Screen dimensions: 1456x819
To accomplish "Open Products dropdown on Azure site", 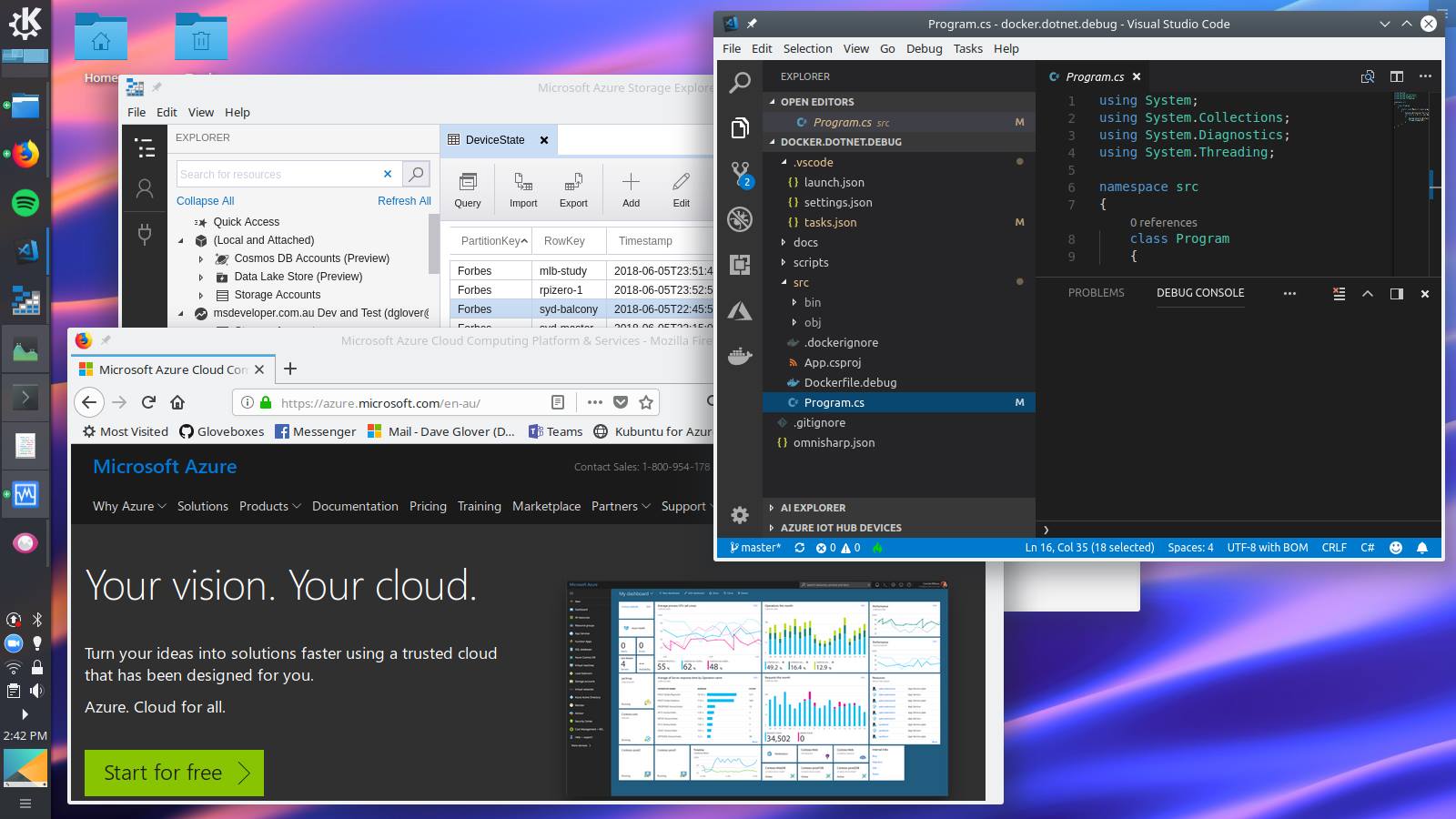I will [x=269, y=506].
